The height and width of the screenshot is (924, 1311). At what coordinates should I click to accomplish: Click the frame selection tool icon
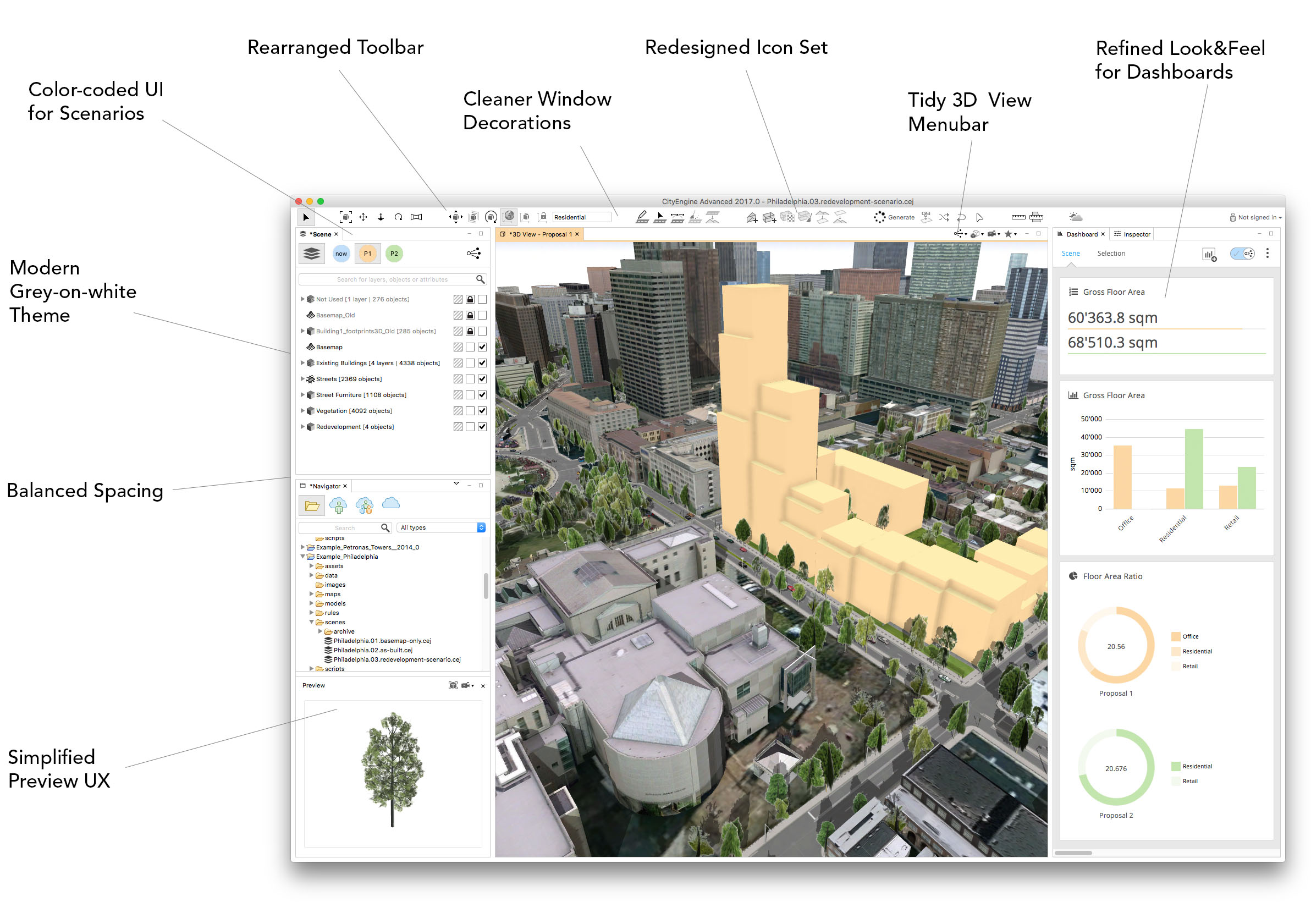(x=345, y=217)
